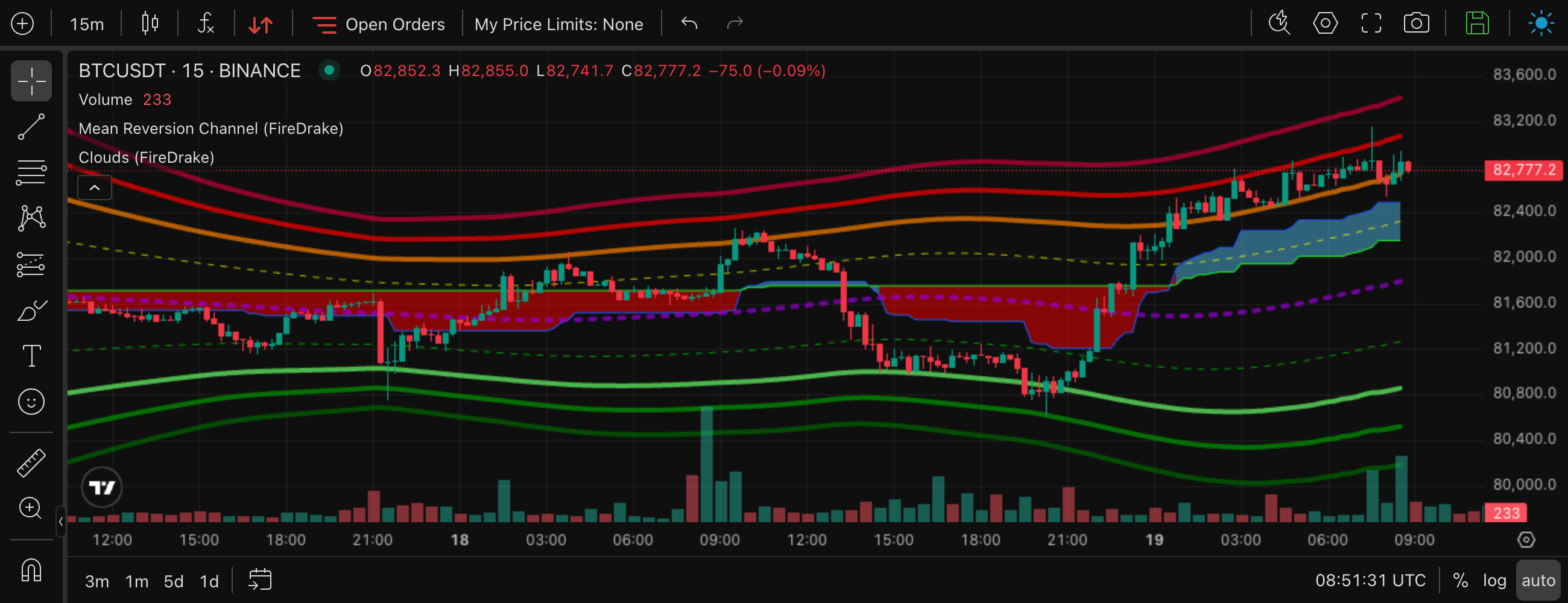
Task: Switch to 1m date range
Action: coord(137,582)
